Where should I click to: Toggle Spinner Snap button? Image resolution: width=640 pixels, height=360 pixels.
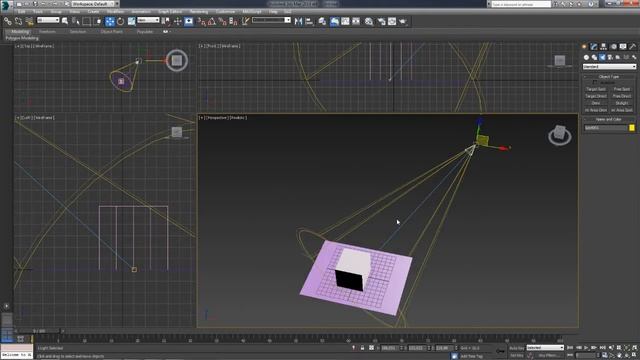[x=233, y=21]
